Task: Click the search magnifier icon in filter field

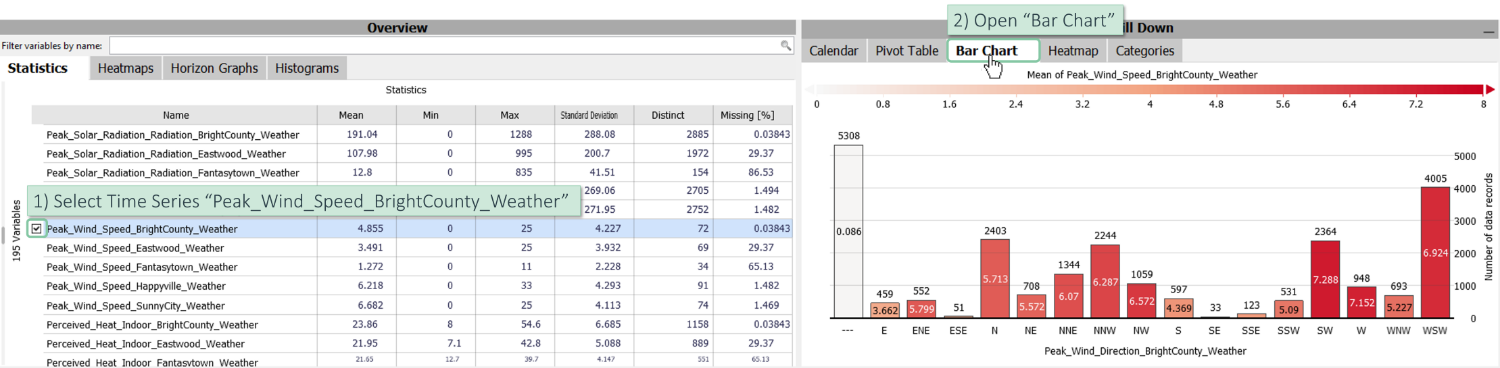Action: pos(786,46)
